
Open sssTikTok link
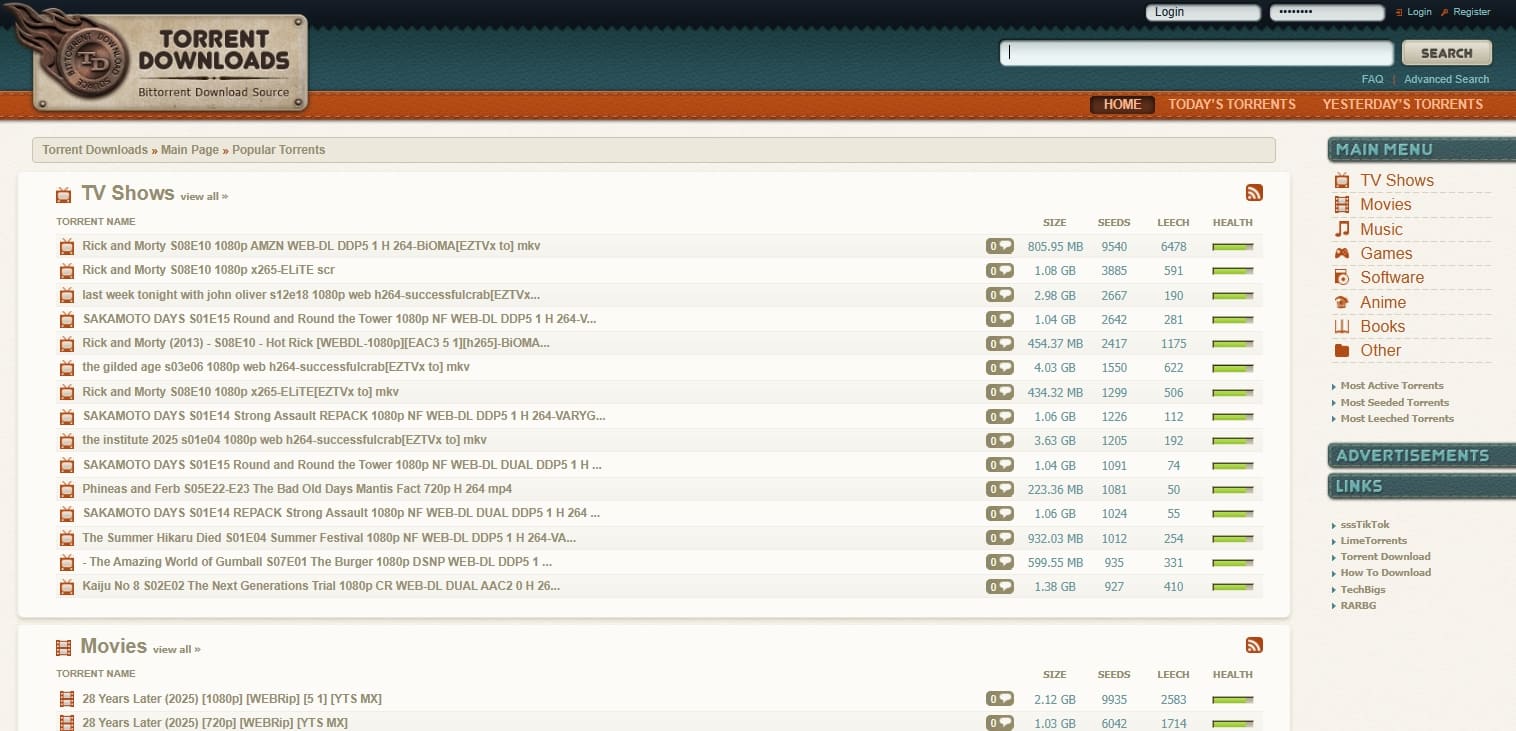pyautogui.click(x=1365, y=525)
